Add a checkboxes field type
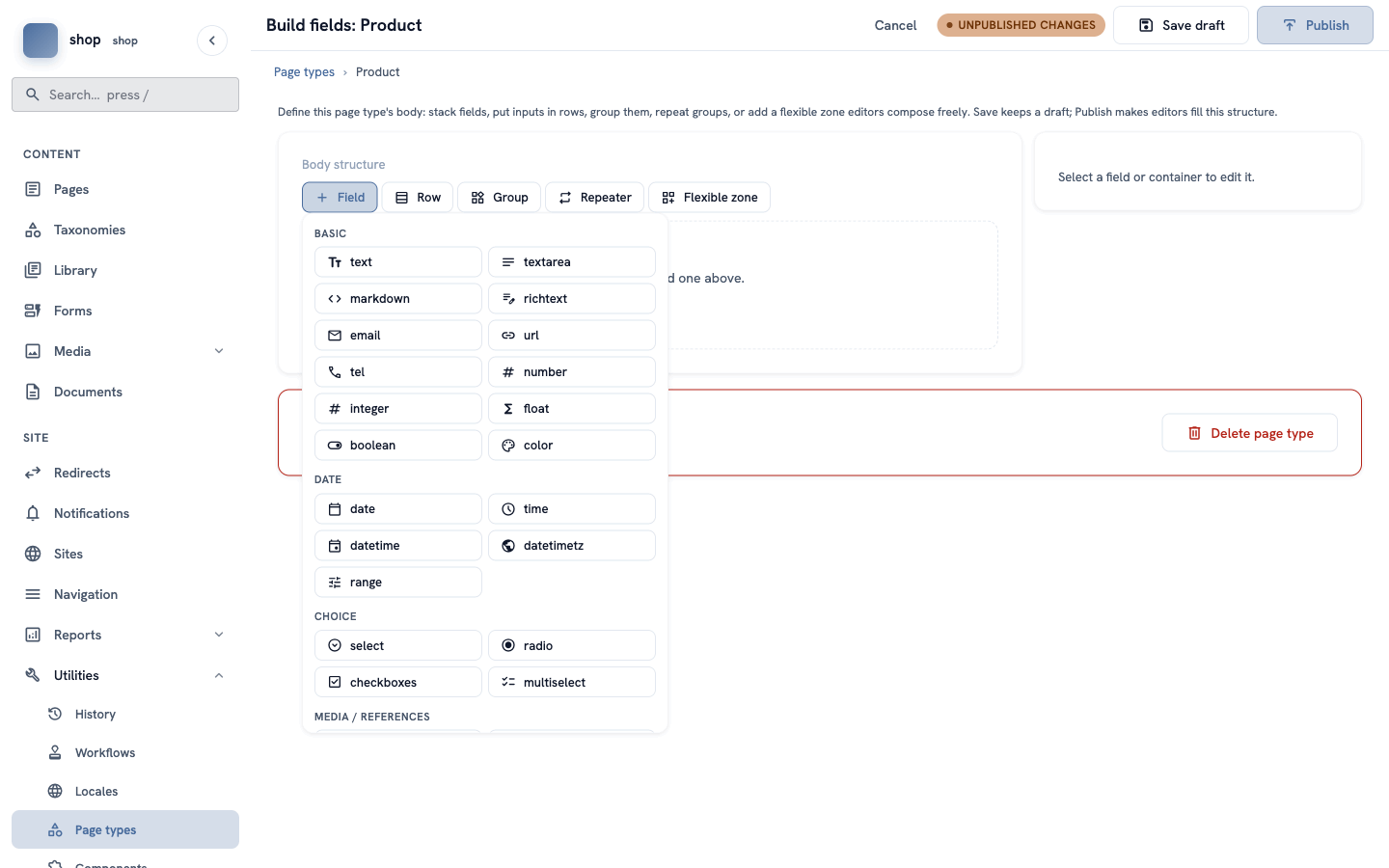The height and width of the screenshot is (868, 1389). point(398,683)
